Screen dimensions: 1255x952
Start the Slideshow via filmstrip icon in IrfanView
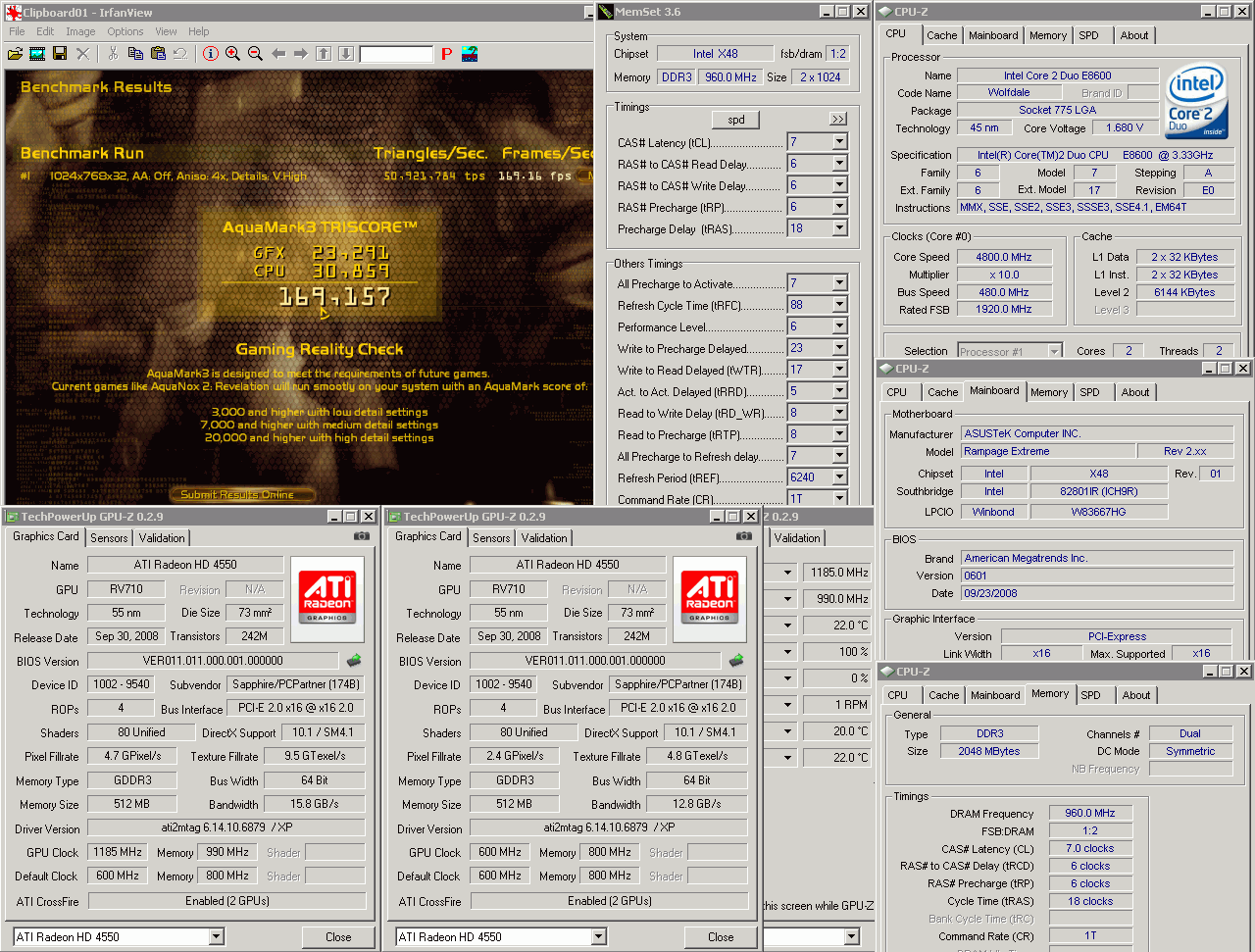[x=37, y=54]
